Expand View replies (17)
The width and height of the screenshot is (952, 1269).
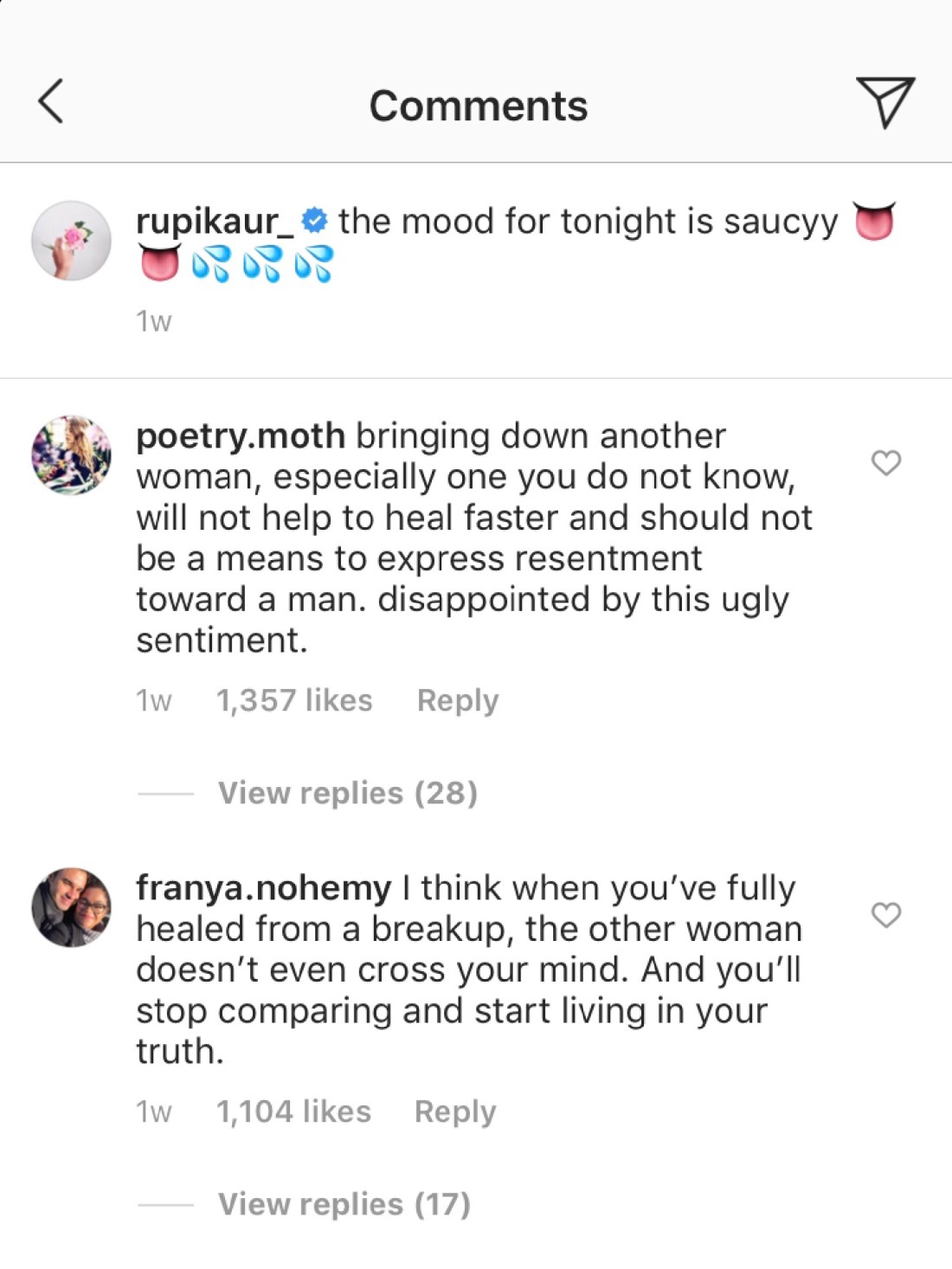pyautogui.click(x=344, y=1204)
